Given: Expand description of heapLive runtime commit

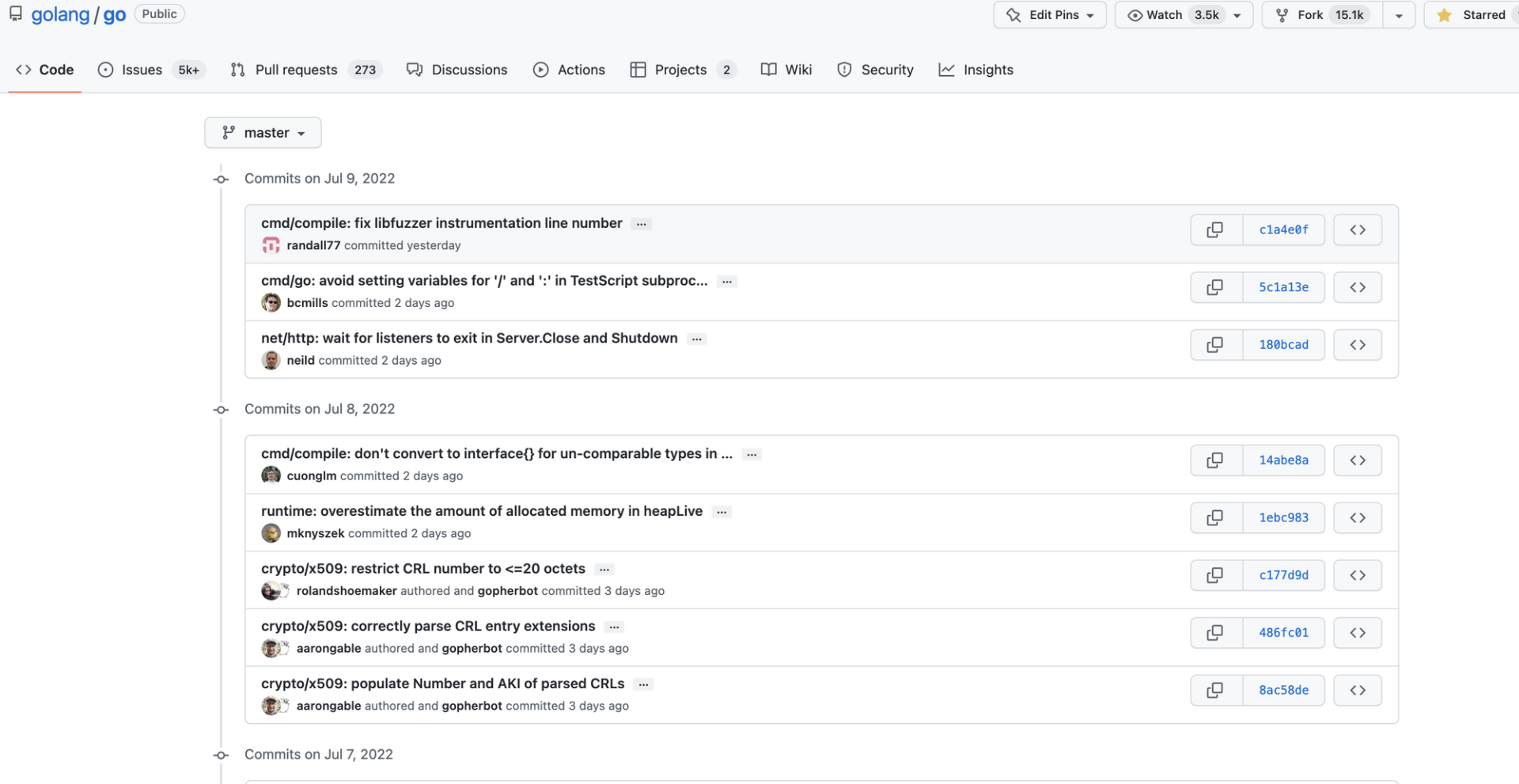Looking at the screenshot, I should pyautogui.click(x=722, y=512).
